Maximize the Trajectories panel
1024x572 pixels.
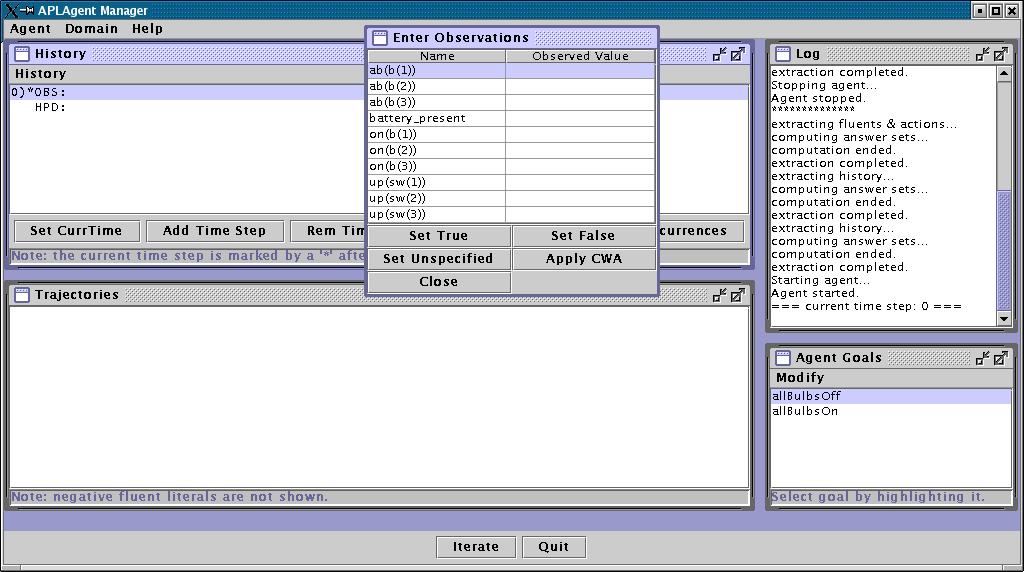point(737,295)
